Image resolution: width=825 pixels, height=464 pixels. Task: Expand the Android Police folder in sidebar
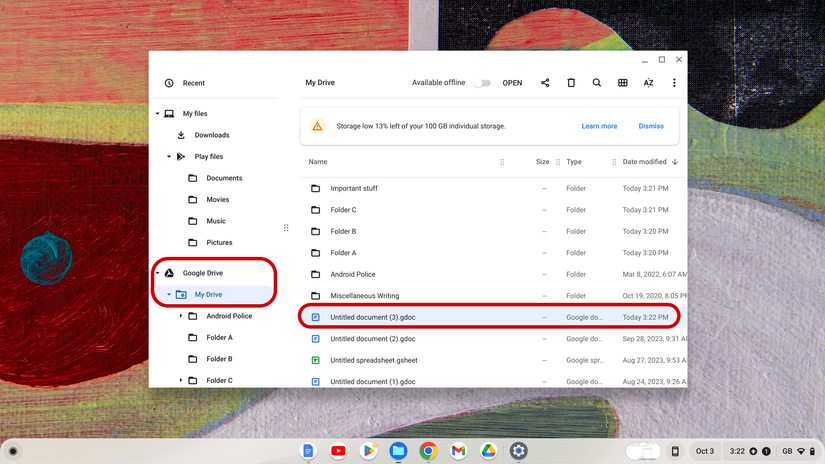point(181,316)
